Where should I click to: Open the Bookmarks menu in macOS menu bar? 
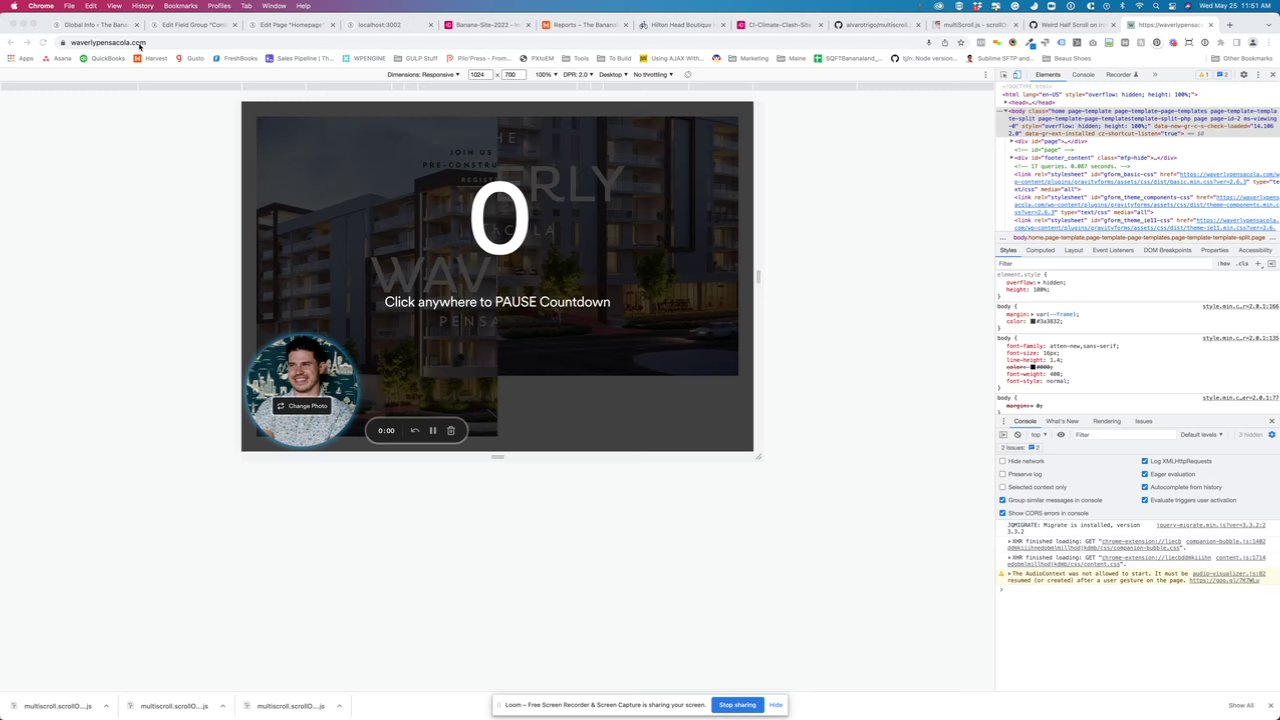(x=181, y=6)
